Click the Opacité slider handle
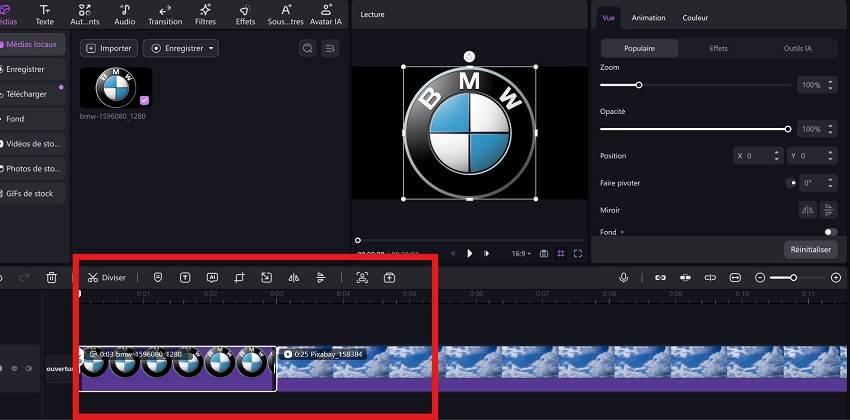Viewport: 850px width, 420px height. pyautogui.click(x=788, y=129)
